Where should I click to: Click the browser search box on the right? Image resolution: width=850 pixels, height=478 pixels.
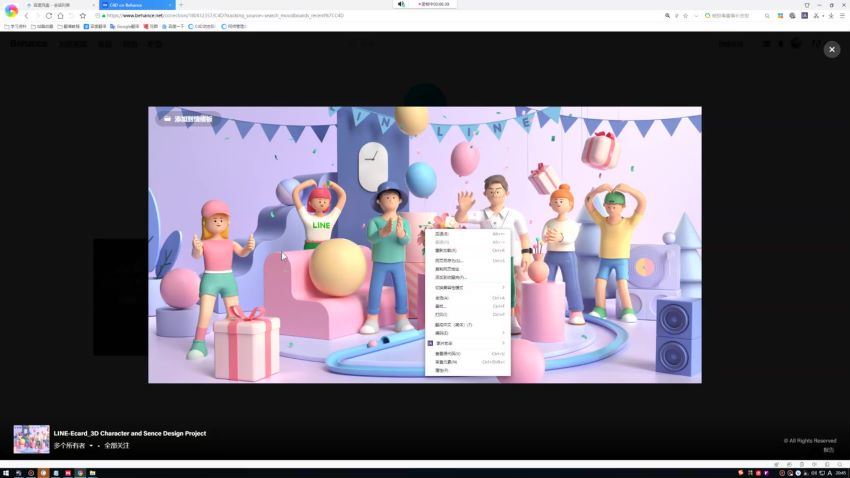733,16
